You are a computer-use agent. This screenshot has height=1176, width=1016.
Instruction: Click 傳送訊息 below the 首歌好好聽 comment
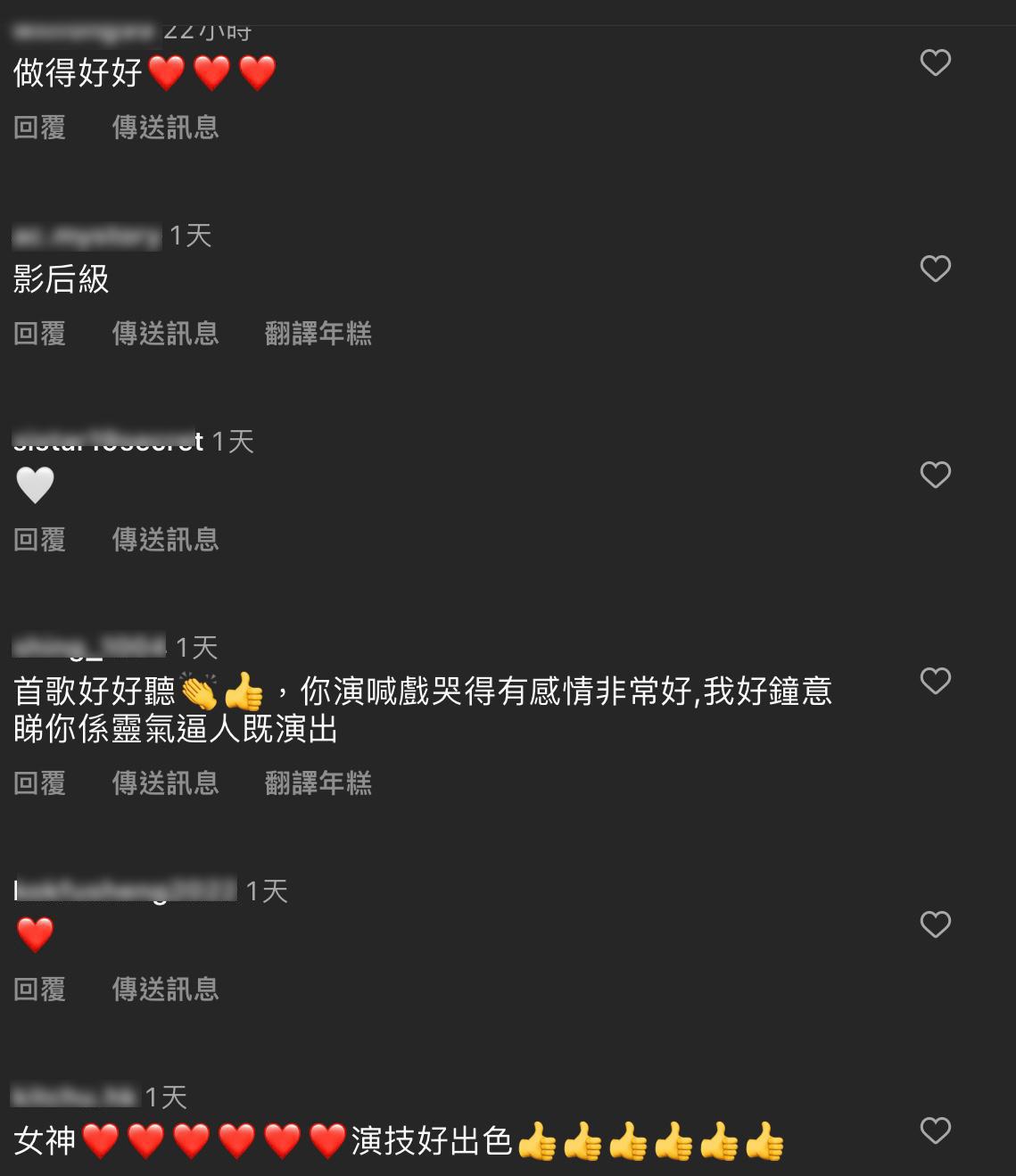(166, 783)
